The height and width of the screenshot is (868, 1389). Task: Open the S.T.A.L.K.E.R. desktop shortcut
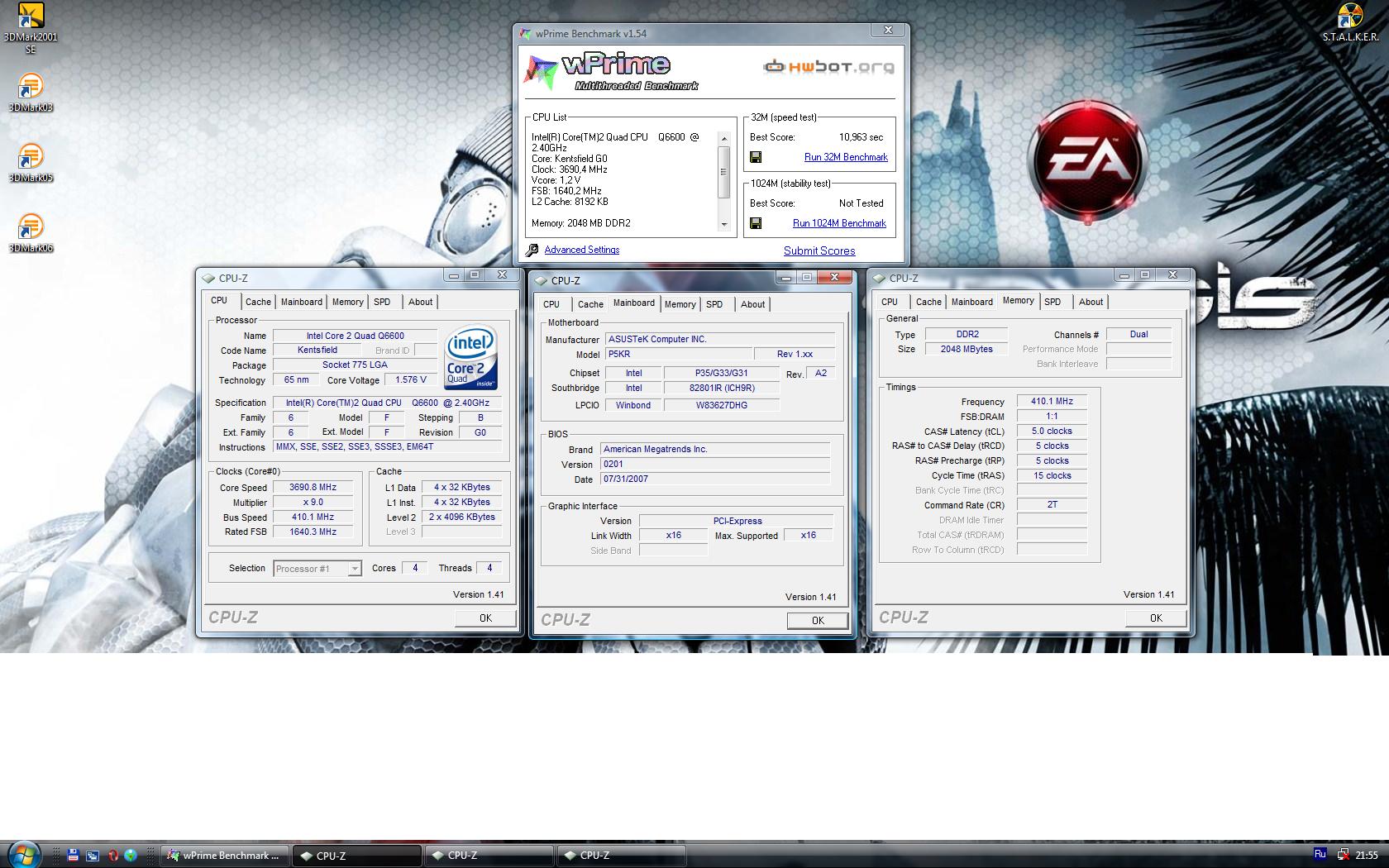point(1350,22)
